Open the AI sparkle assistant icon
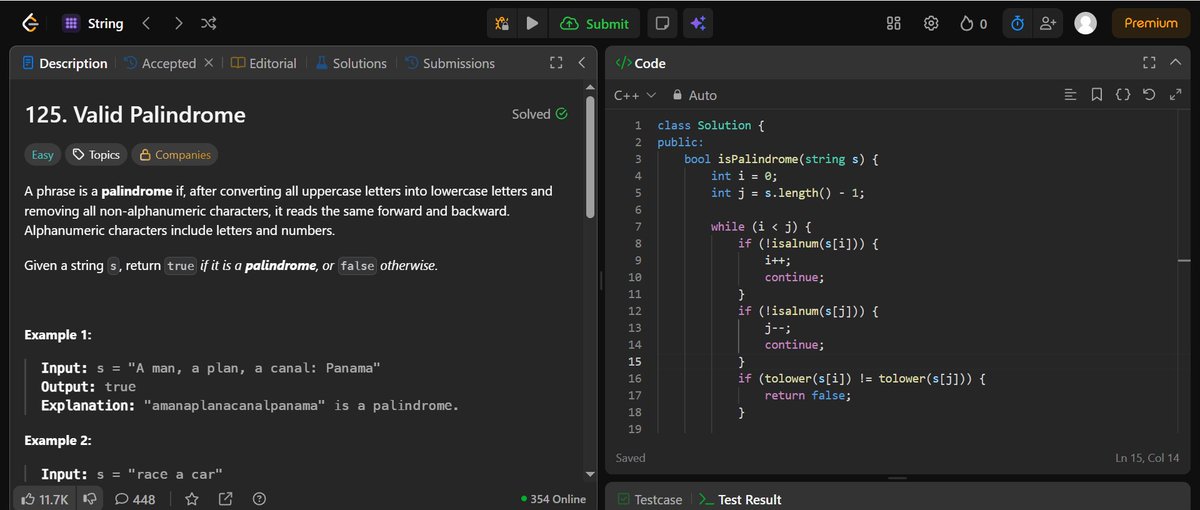The image size is (1200, 510). click(x=697, y=23)
